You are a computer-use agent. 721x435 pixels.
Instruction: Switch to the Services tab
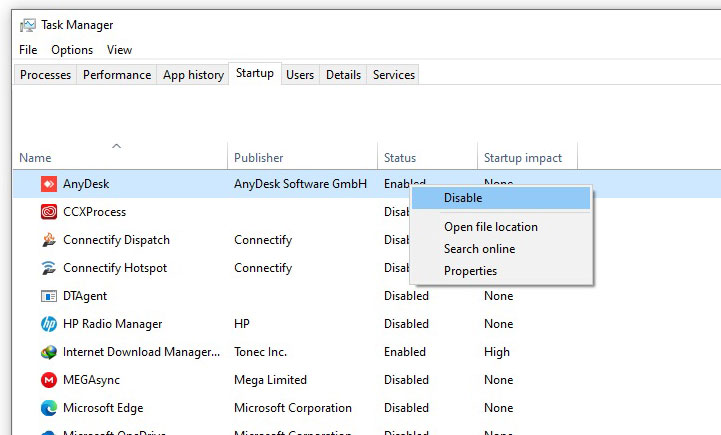(x=394, y=74)
